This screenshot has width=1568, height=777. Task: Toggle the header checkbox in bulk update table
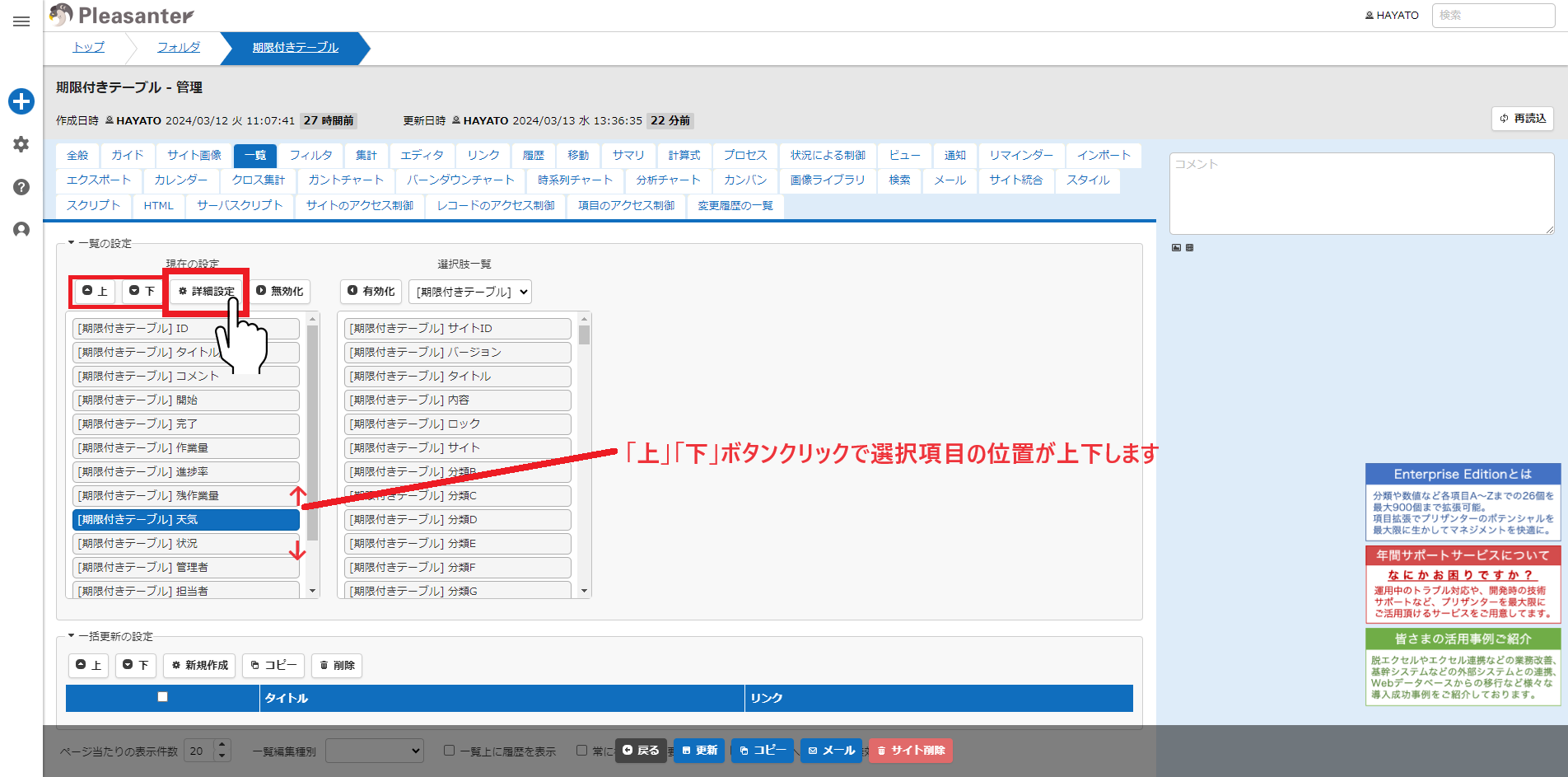tap(163, 697)
